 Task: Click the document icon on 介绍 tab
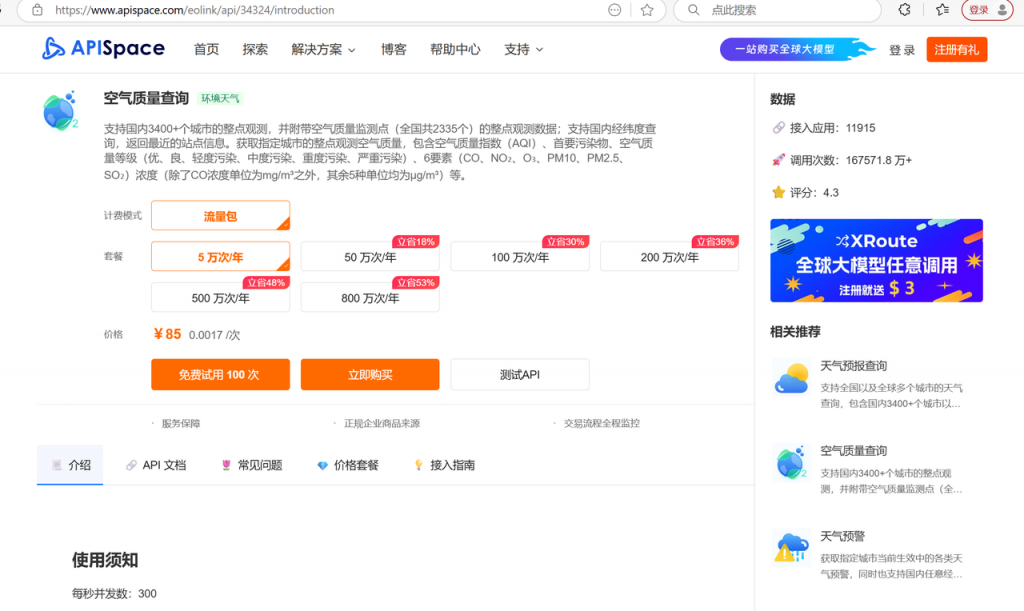pos(57,465)
